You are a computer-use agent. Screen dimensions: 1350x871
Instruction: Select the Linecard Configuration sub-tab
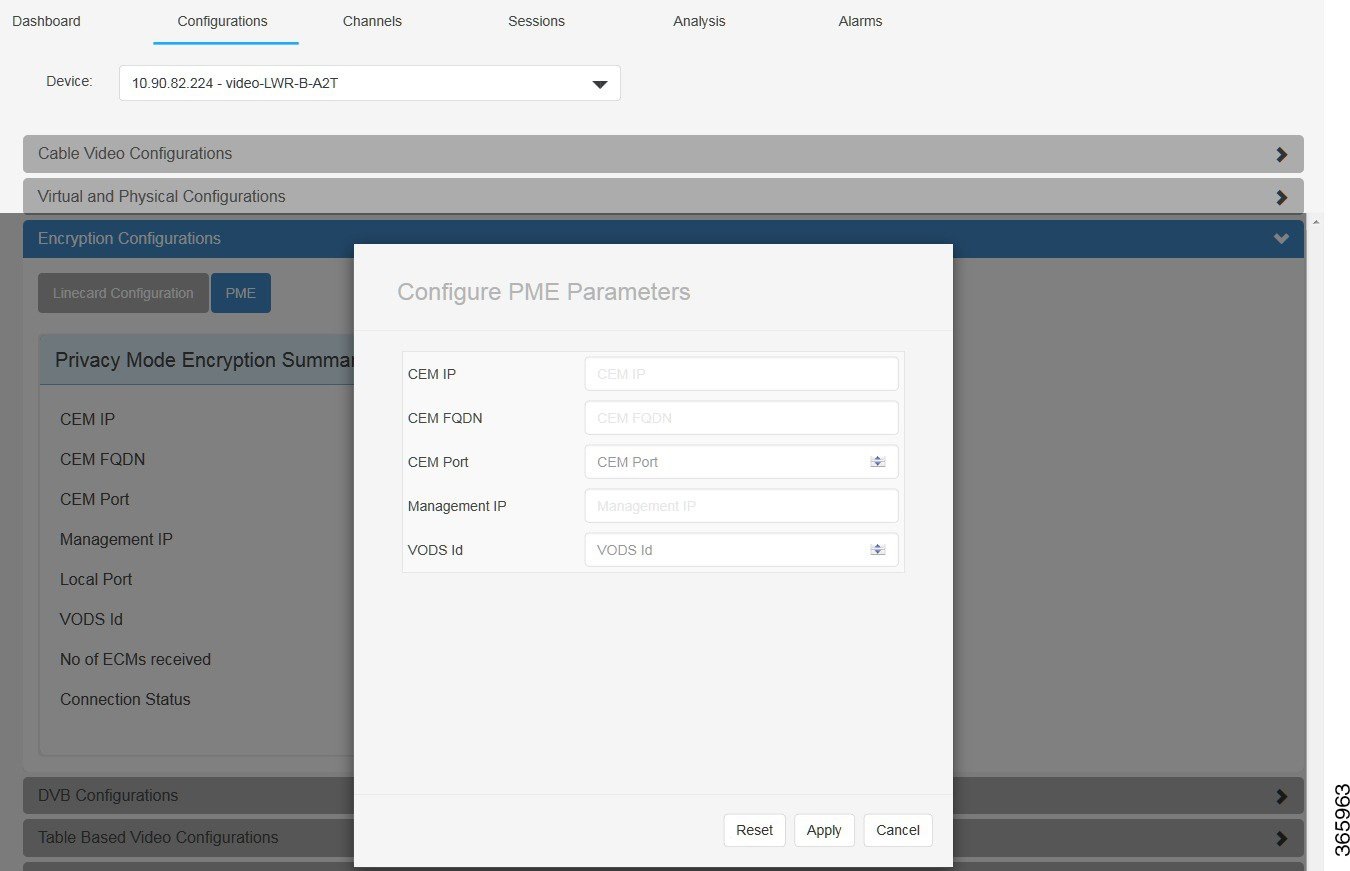[x=122, y=292]
